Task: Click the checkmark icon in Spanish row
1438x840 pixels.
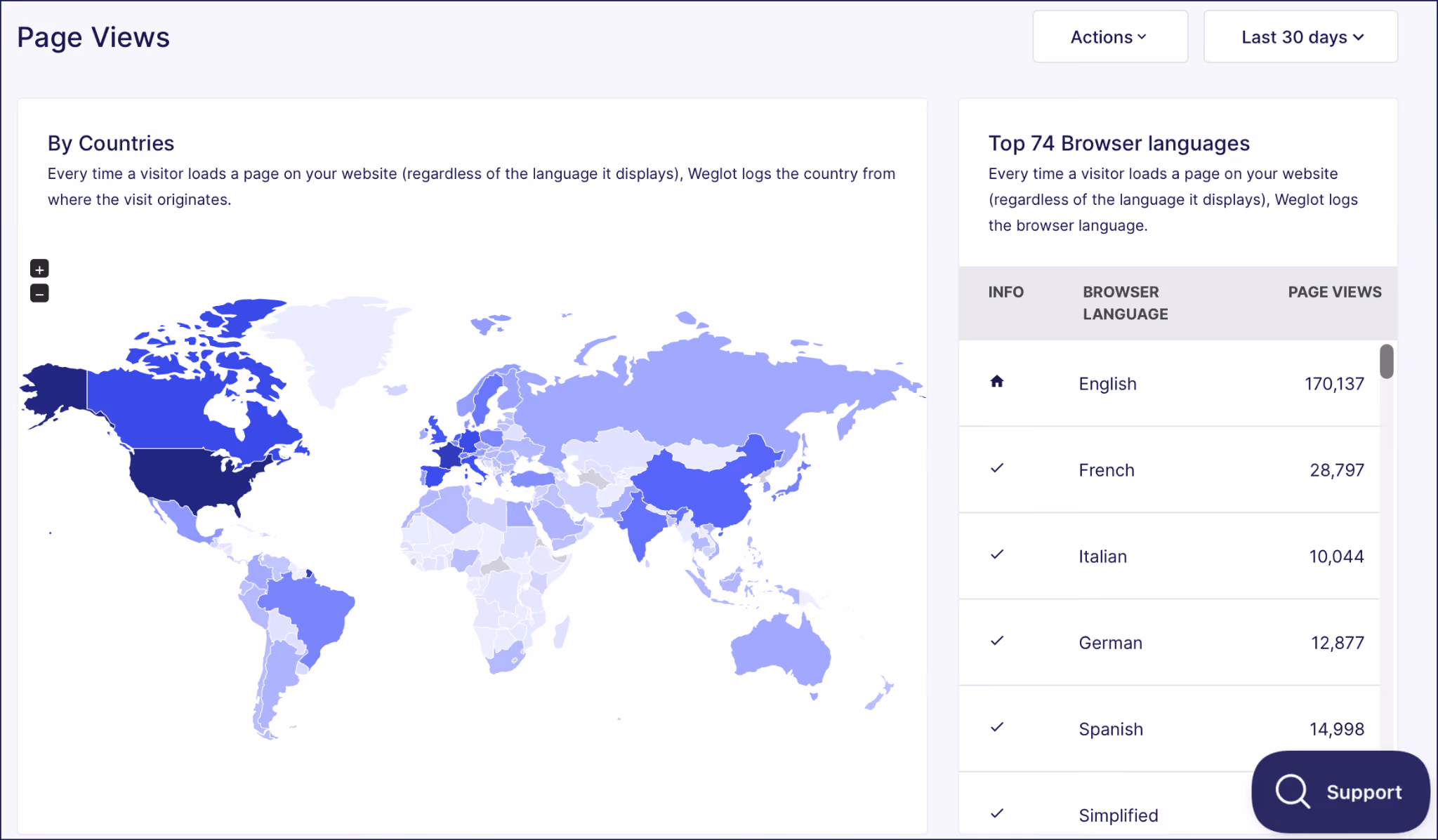Action: 997,727
